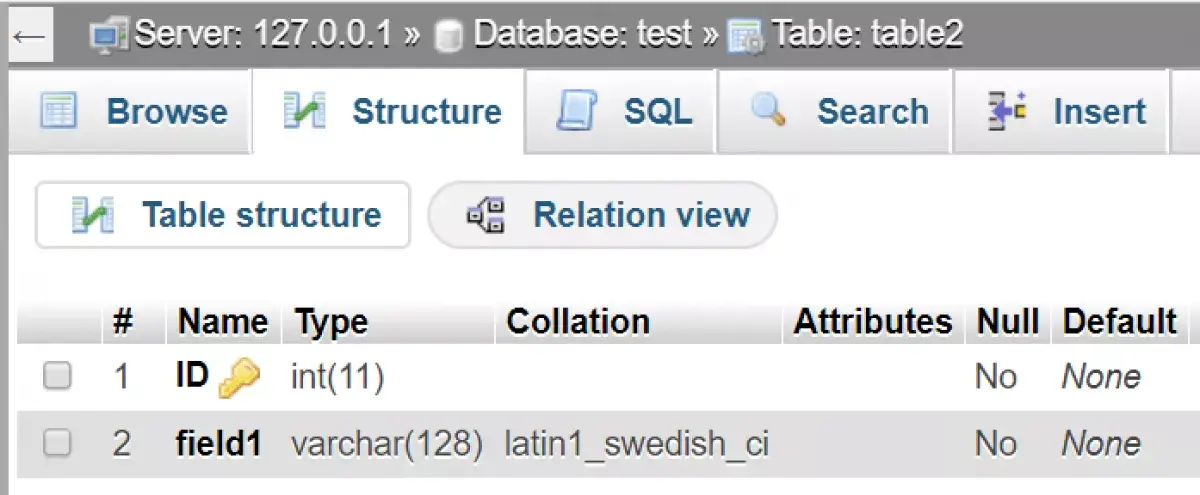Click the table icon in breadcrumb
This screenshot has width=1200, height=495.
(x=744, y=37)
